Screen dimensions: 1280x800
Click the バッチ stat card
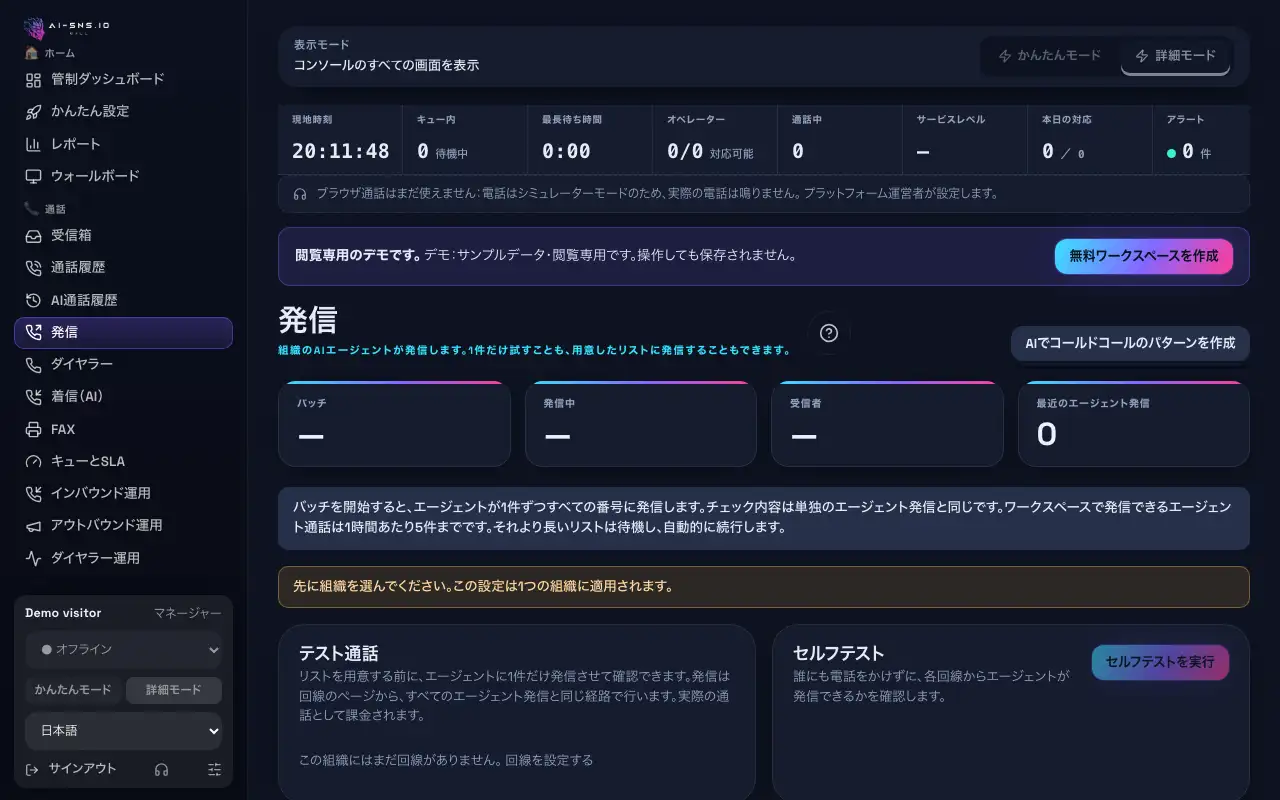point(394,424)
